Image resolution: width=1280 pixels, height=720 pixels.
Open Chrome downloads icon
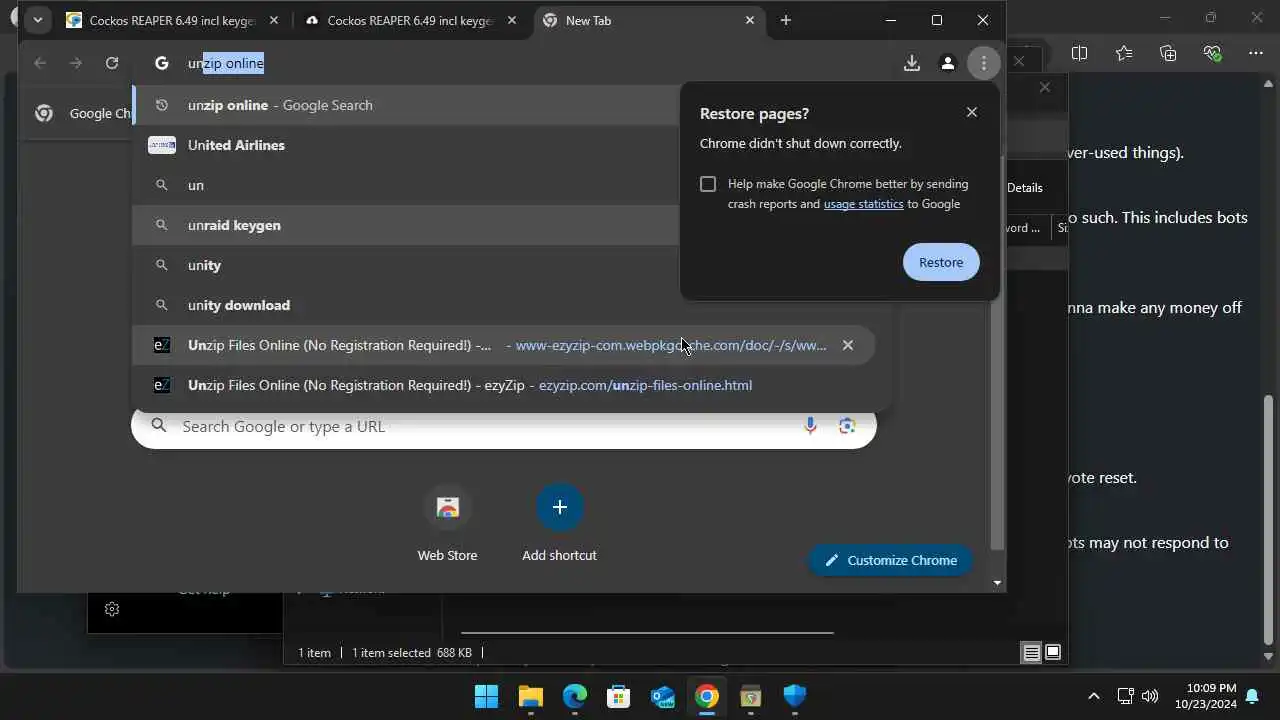tap(912, 63)
